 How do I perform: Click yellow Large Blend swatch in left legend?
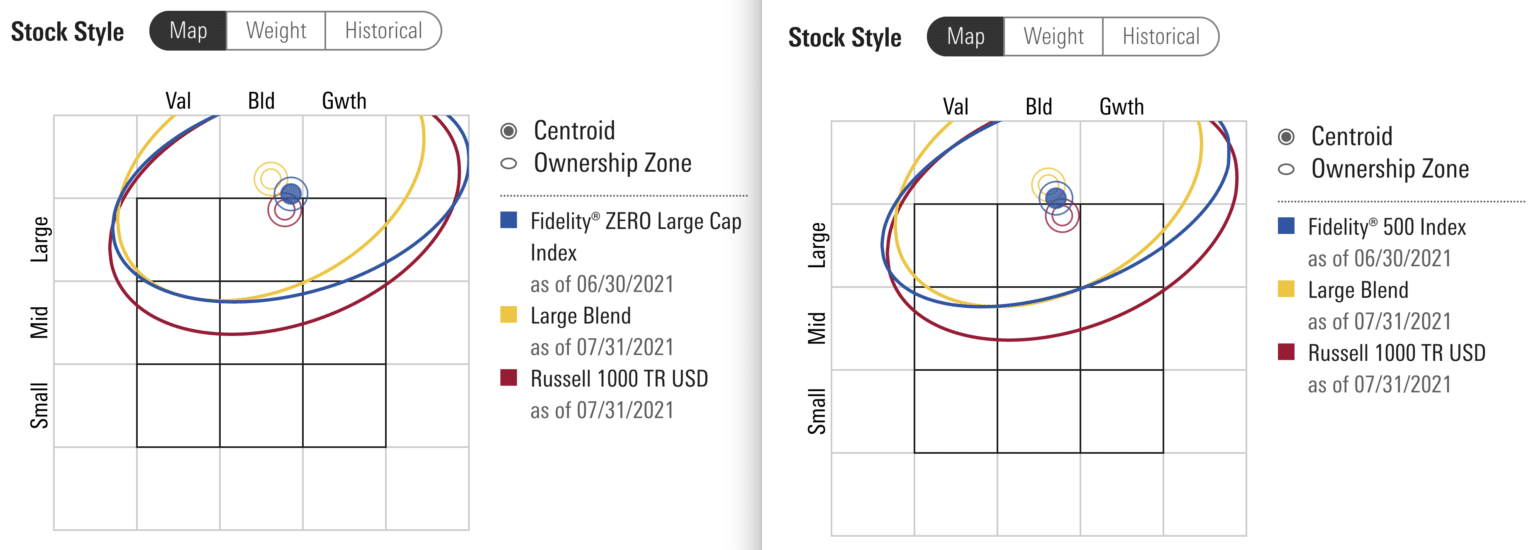509,316
